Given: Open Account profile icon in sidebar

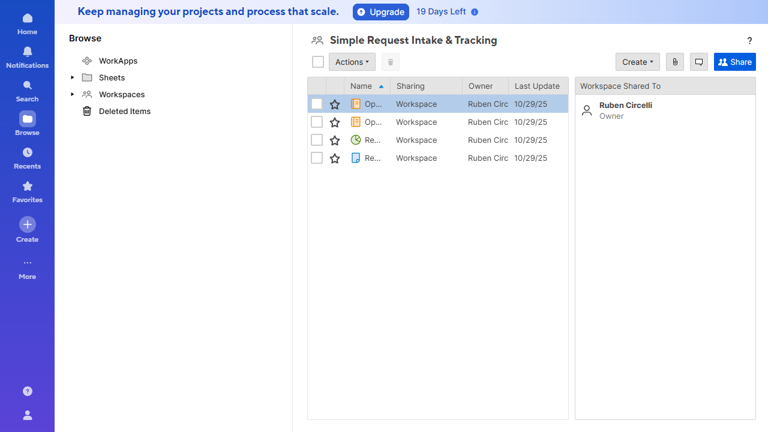Looking at the screenshot, I should tap(27, 415).
